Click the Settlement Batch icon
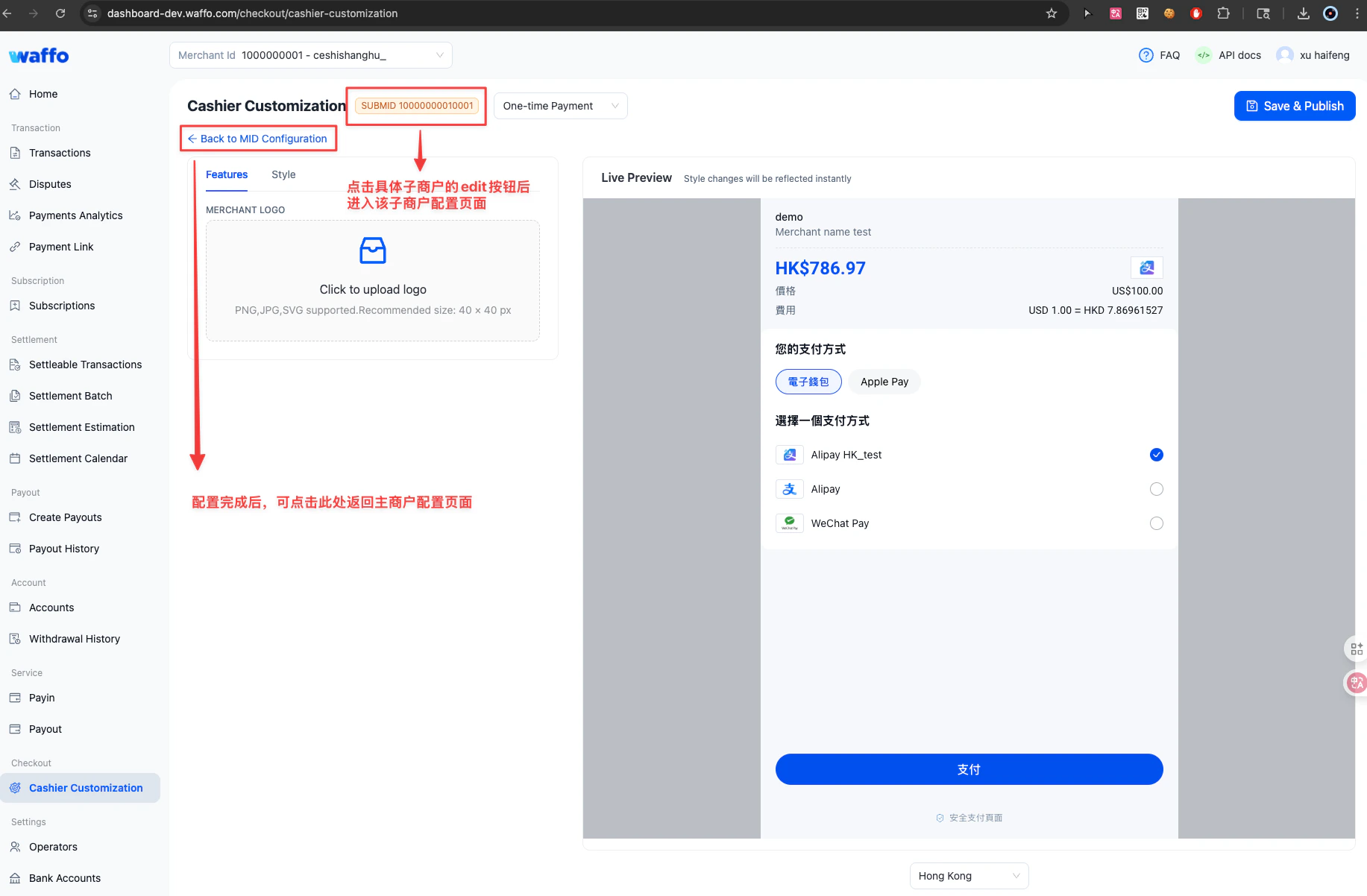This screenshot has height=896, width=1367. [15, 396]
